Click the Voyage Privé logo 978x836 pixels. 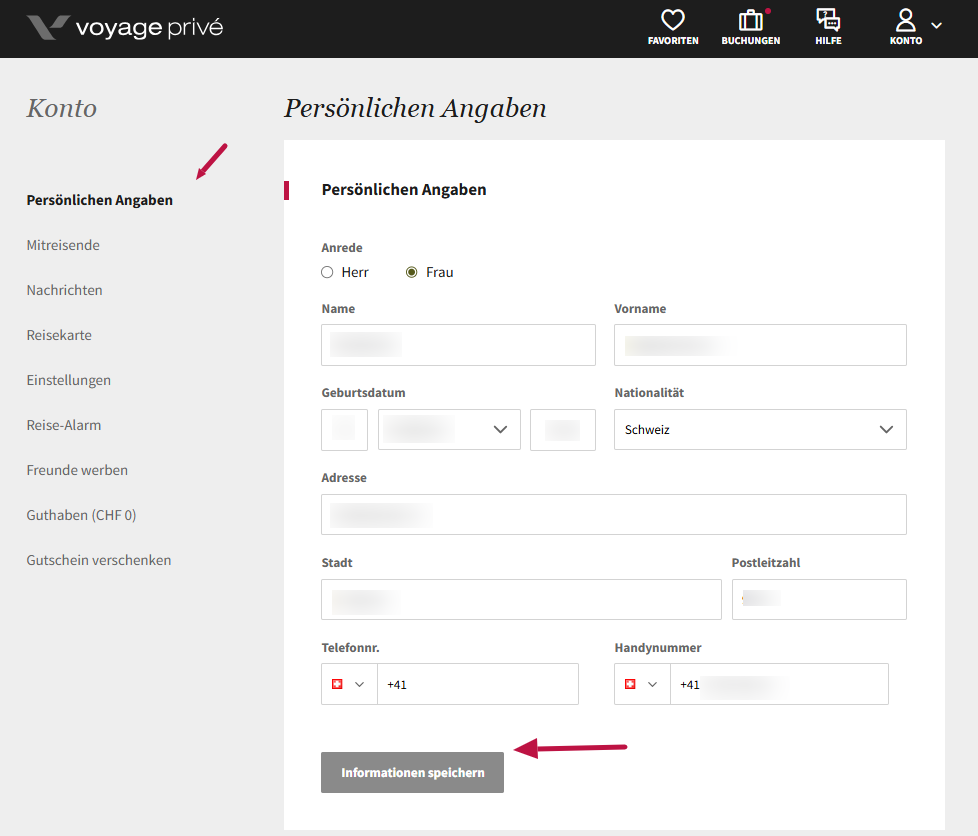coord(124,27)
